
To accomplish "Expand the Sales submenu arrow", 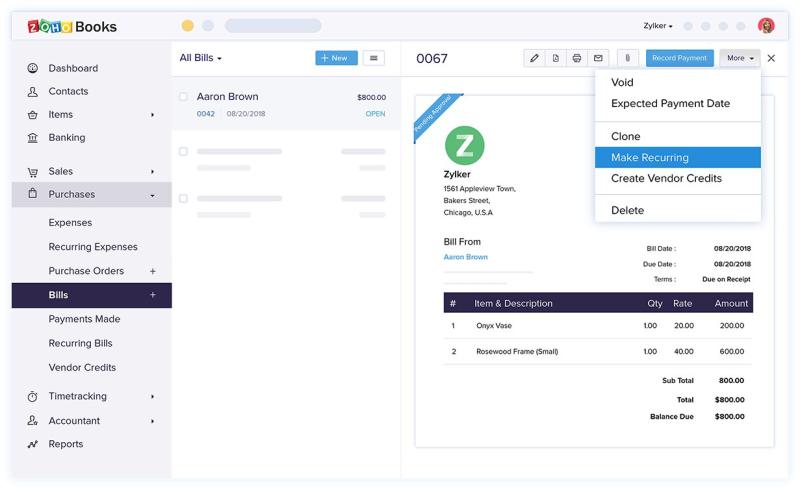I will pos(153,172).
